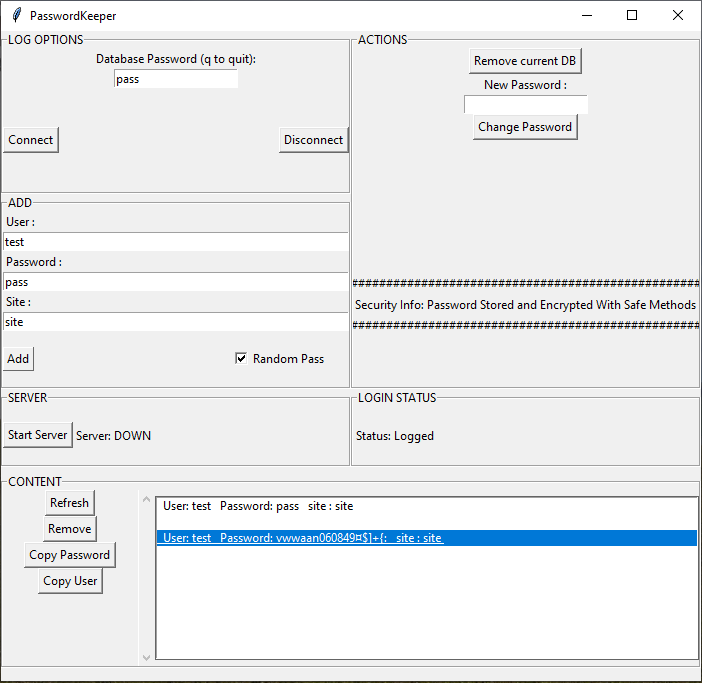The height and width of the screenshot is (683, 702).
Task: Uncheck the Random Pass checkbox
Action: (241, 359)
